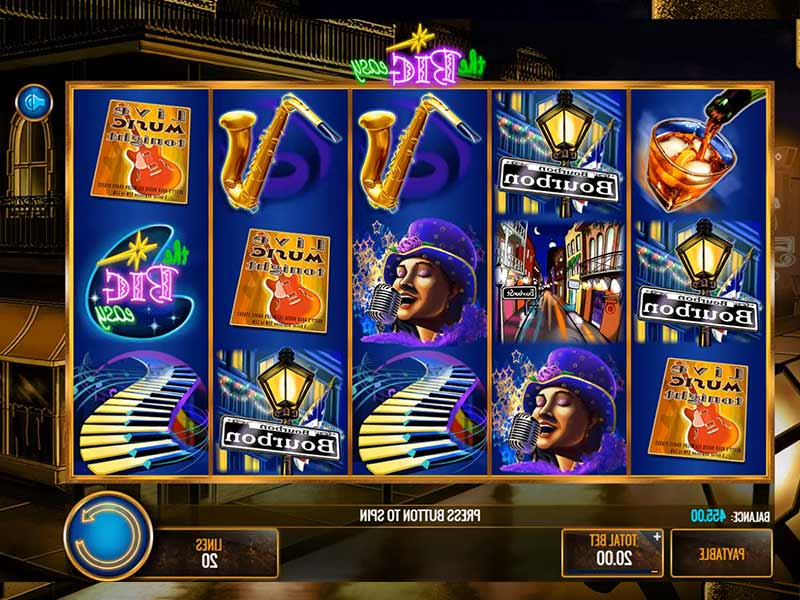Image resolution: width=800 pixels, height=600 pixels.
Task: Click the Press Button to Spin message
Action: coord(420,516)
